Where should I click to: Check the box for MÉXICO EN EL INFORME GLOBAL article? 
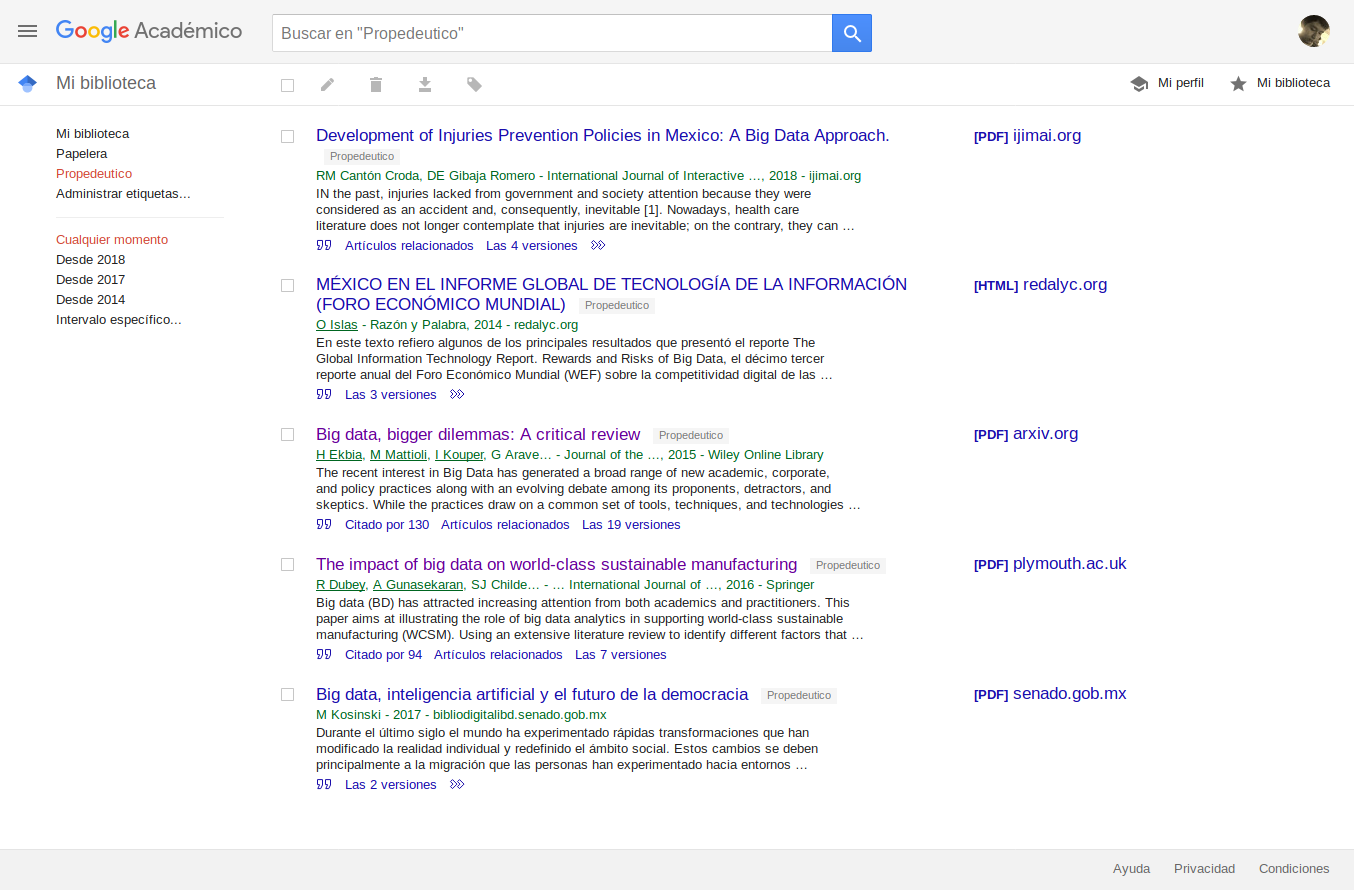tap(288, 285)
